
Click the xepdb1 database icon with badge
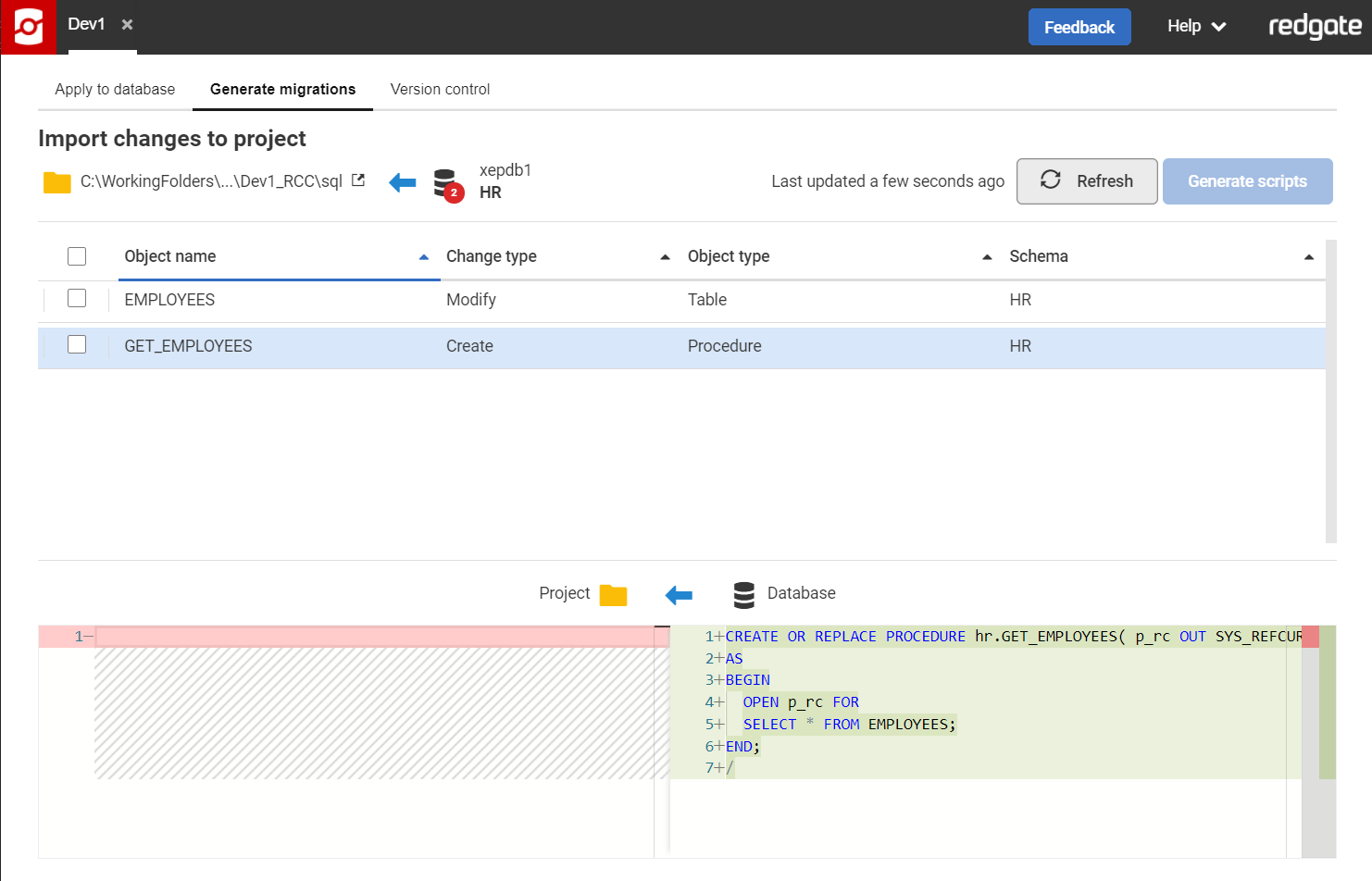click(x=447, y=183)
